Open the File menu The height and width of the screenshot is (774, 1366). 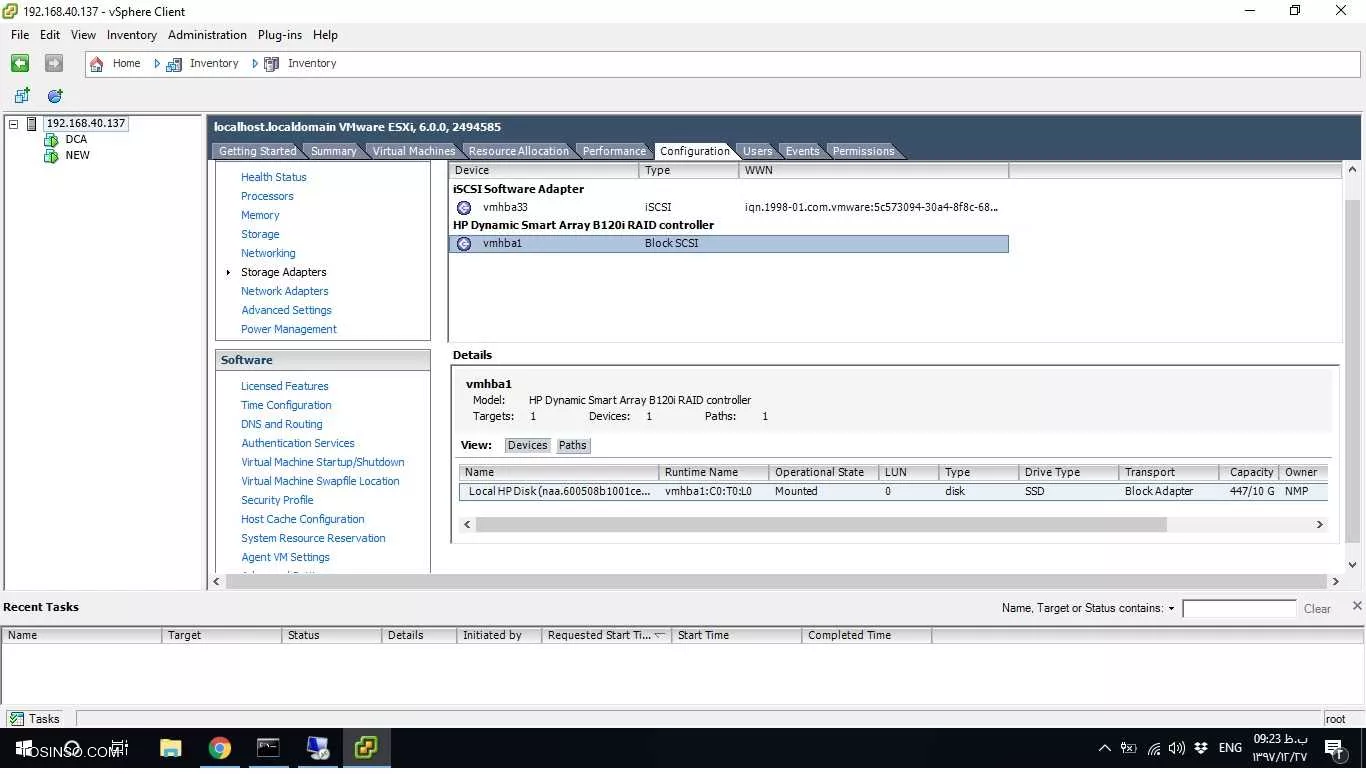coord(20,35)
